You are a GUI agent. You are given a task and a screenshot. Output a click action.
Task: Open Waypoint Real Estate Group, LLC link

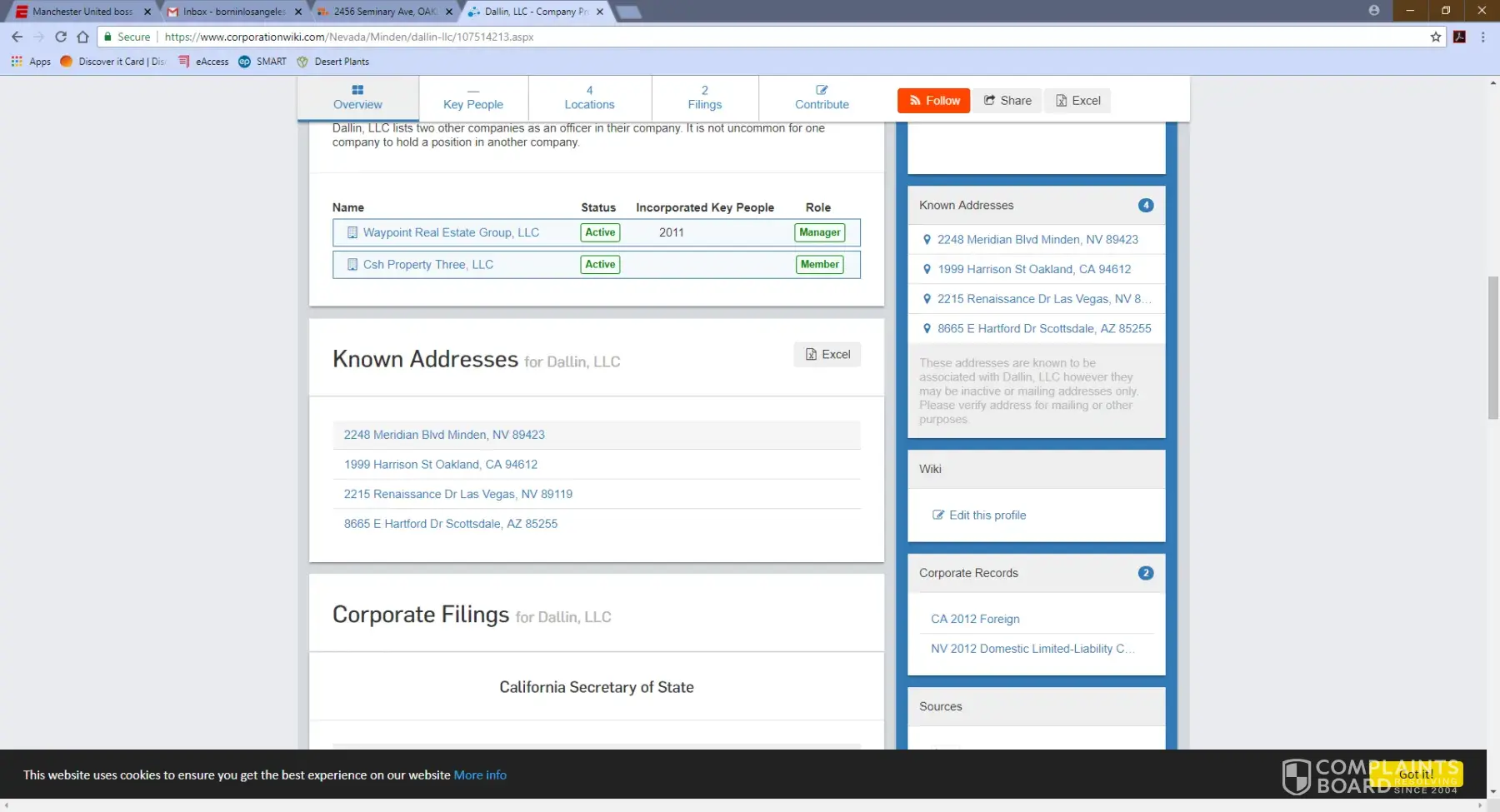pos(451,233)
